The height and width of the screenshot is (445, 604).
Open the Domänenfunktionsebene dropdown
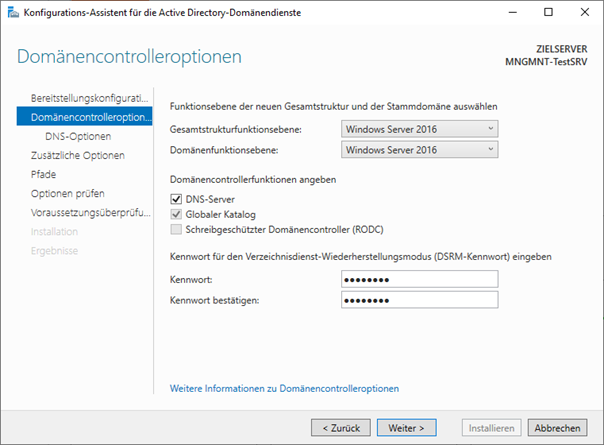(419, 149)
